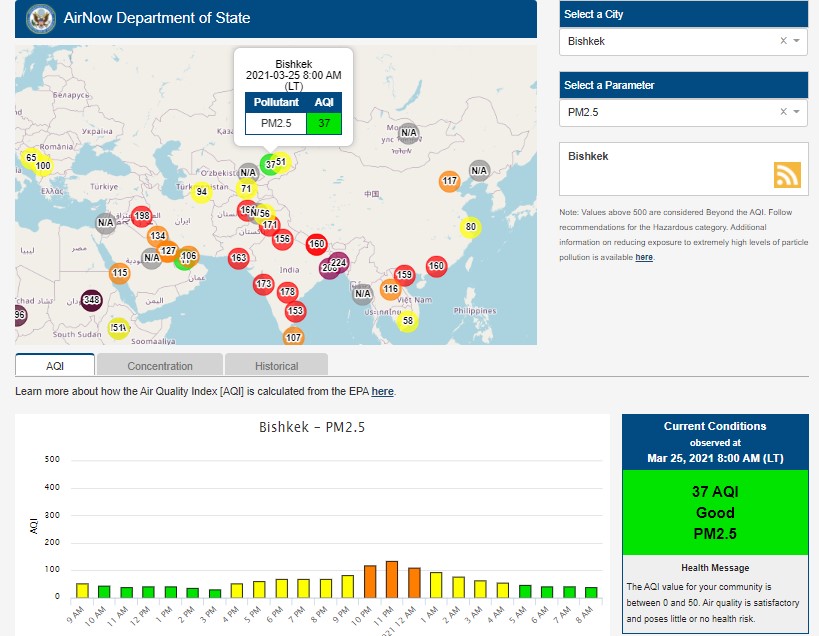Screen dimensions: 819x636
Task: Select the yellow 94 AQI map marker
Action: (x=201, y=192)
